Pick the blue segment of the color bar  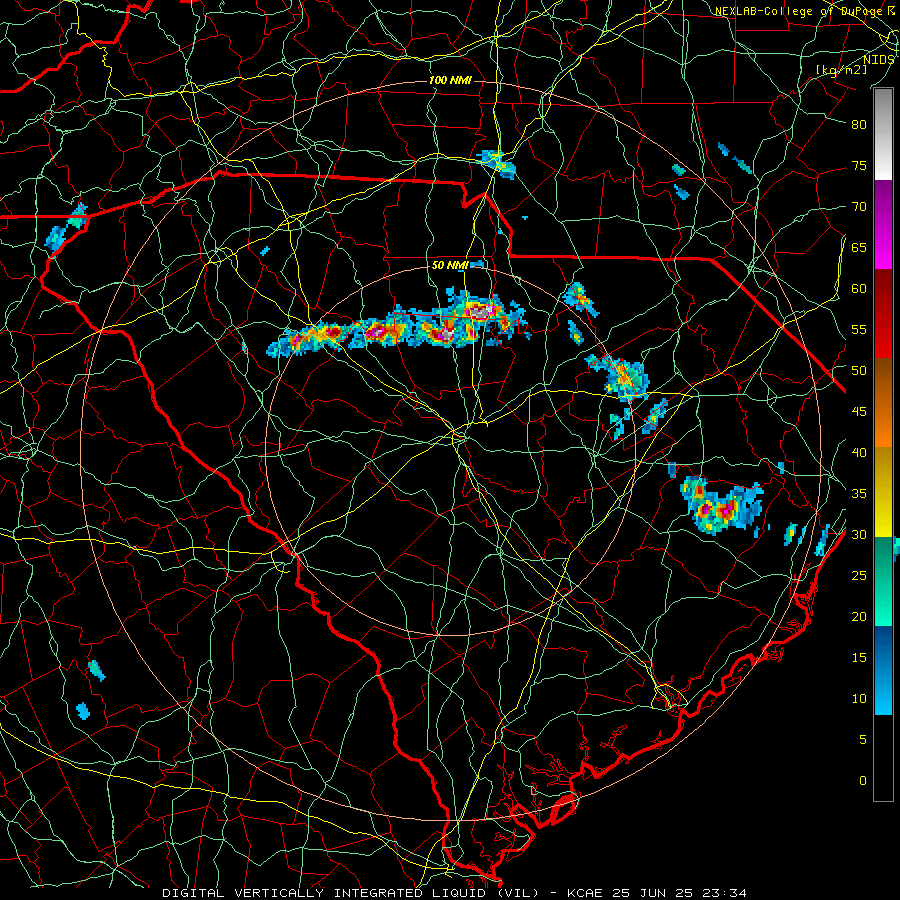pyautogui.click(x=883, y=670)
